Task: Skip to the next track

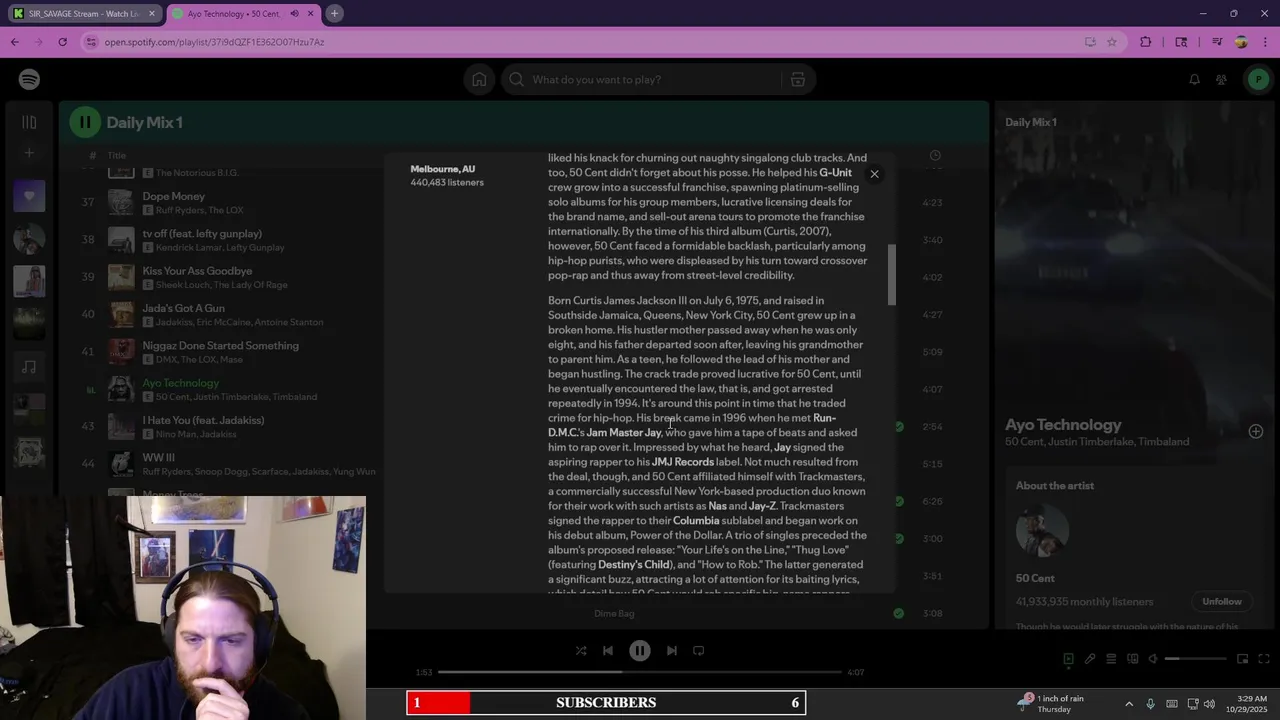Action: pyautogui.click(x=672, y=650)
